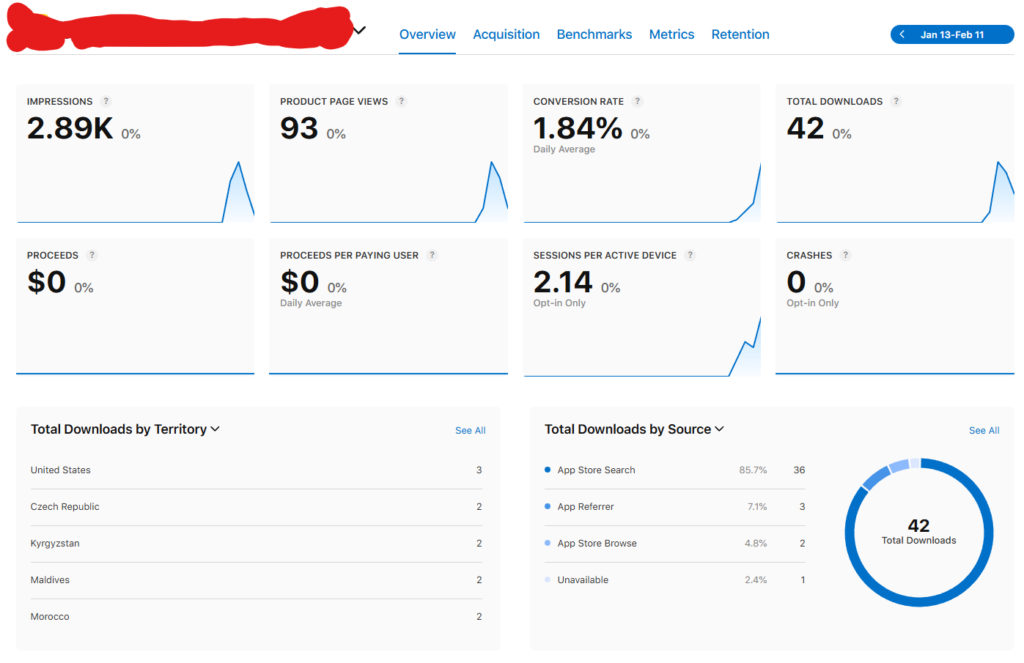Click See All for downloads by source

984,431
